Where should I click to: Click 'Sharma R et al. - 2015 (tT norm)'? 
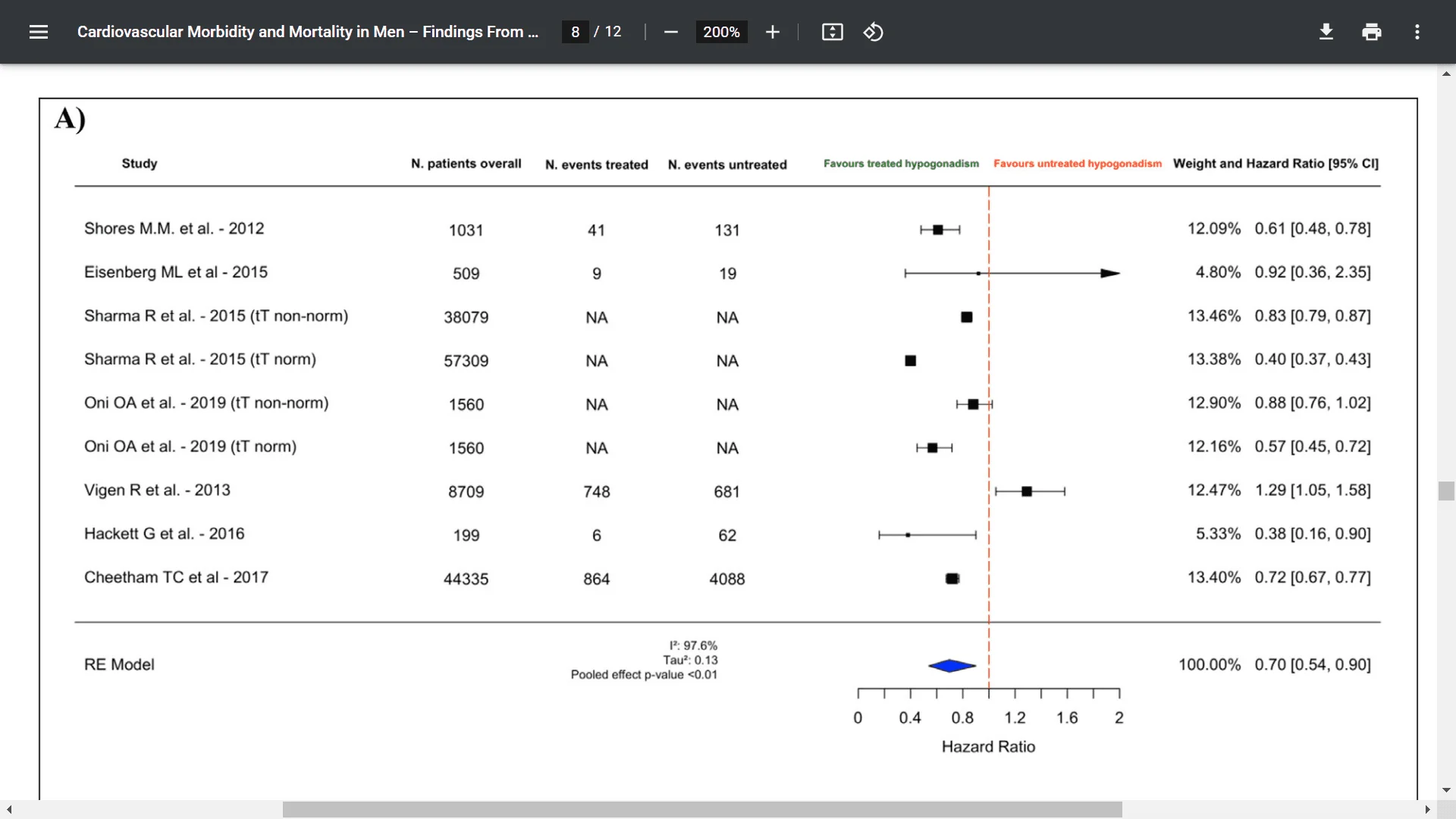[x=200, y=359]
